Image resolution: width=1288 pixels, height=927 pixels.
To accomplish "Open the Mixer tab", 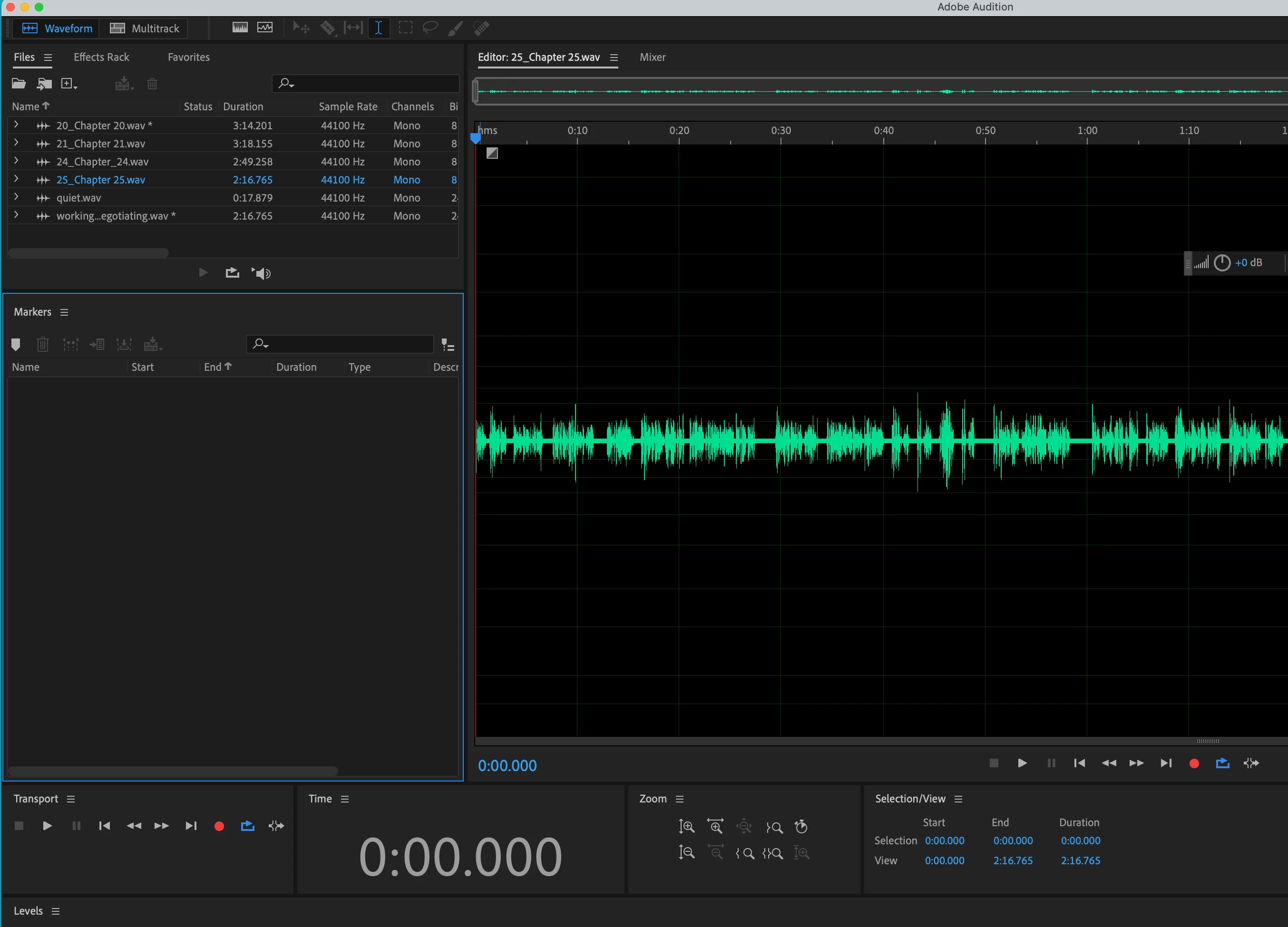I will click(x=652, y=58).
